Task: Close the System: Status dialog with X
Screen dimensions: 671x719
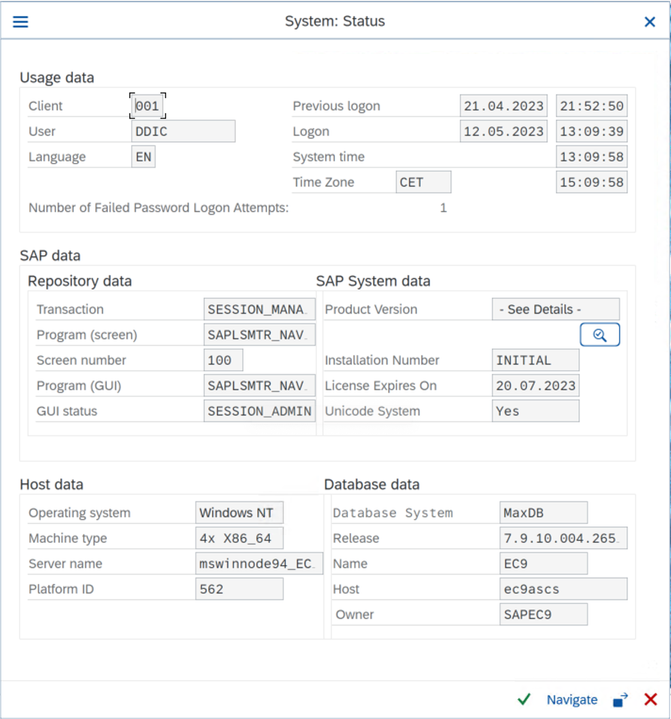Action: tap(649, 22)
